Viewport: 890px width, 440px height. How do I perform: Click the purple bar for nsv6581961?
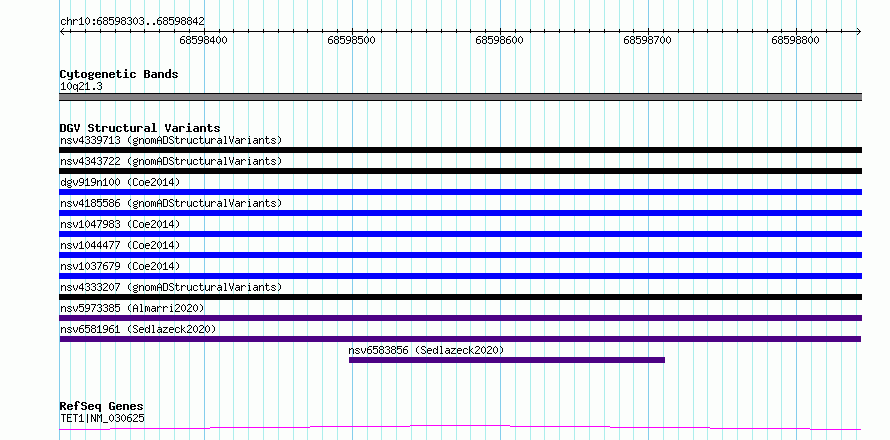(460, 339)
